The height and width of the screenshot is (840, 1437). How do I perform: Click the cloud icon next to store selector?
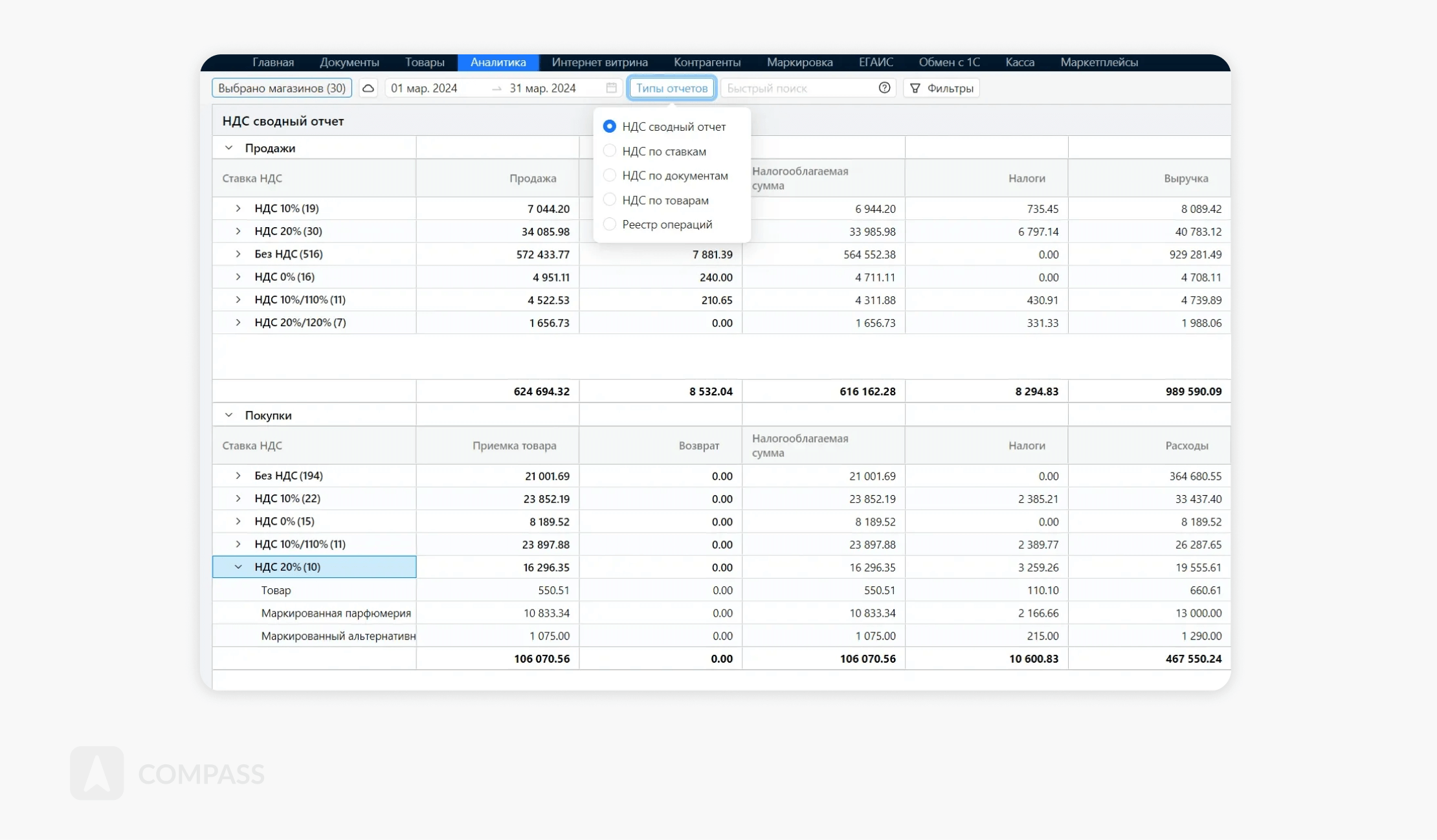point(368,88)
